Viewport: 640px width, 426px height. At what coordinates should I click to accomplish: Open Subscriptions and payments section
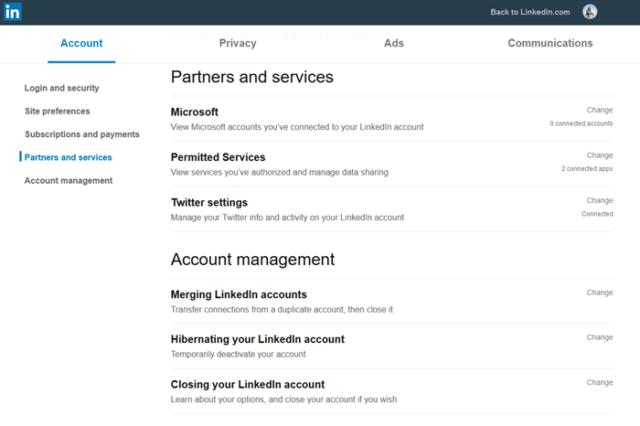point(82,134)
